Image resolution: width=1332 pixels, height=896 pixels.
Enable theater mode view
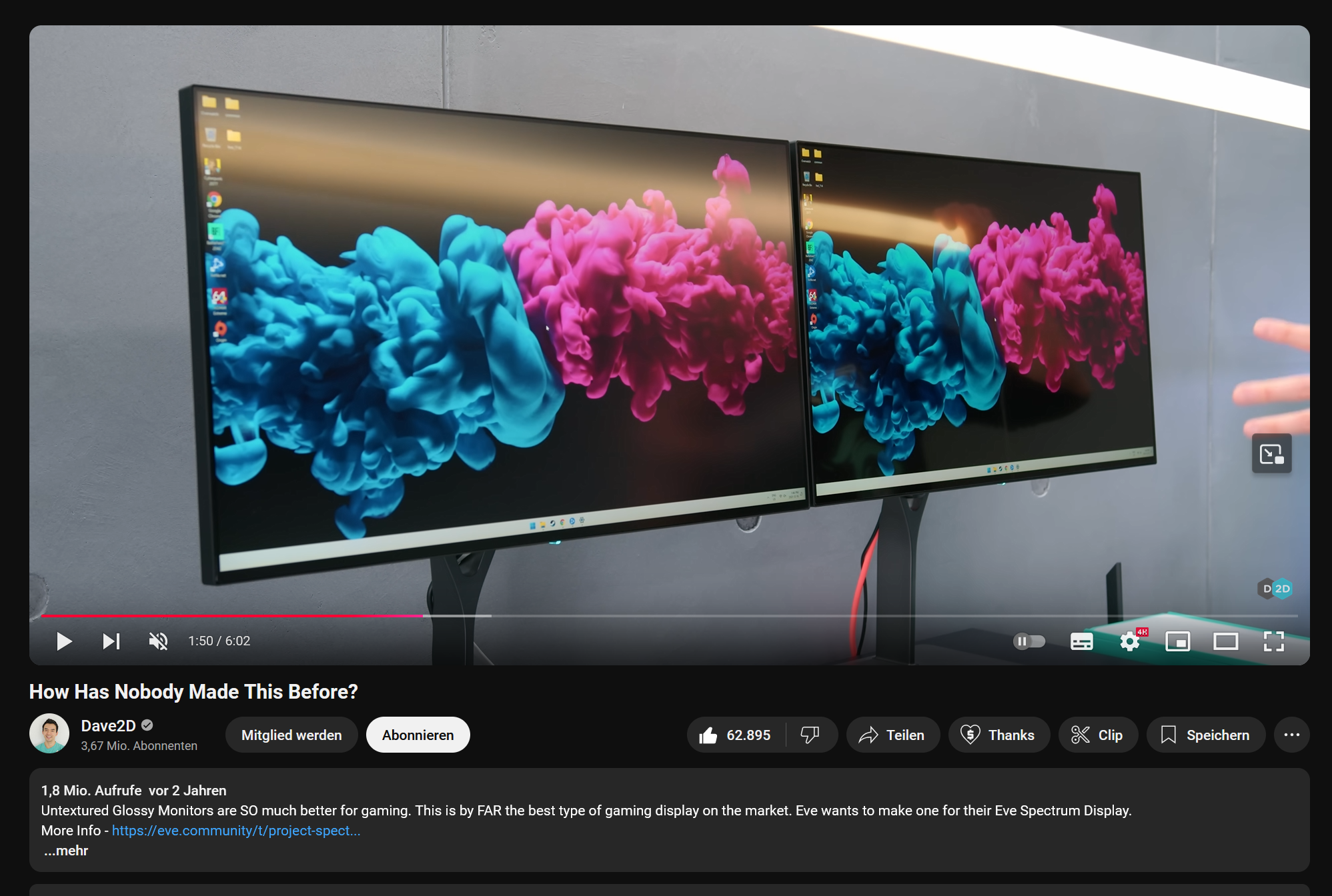(x=1225, y=641)
